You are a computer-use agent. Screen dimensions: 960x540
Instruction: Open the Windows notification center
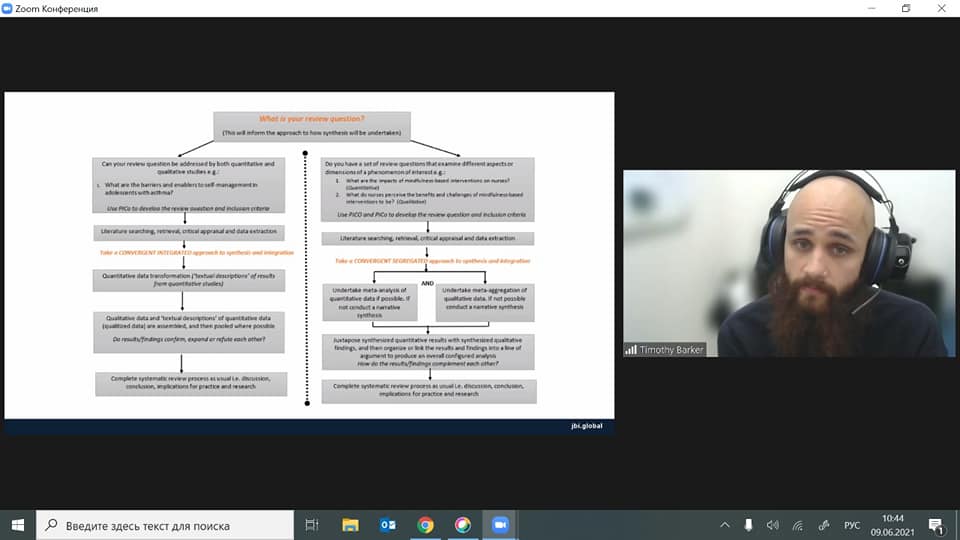(x=937, y=525)
